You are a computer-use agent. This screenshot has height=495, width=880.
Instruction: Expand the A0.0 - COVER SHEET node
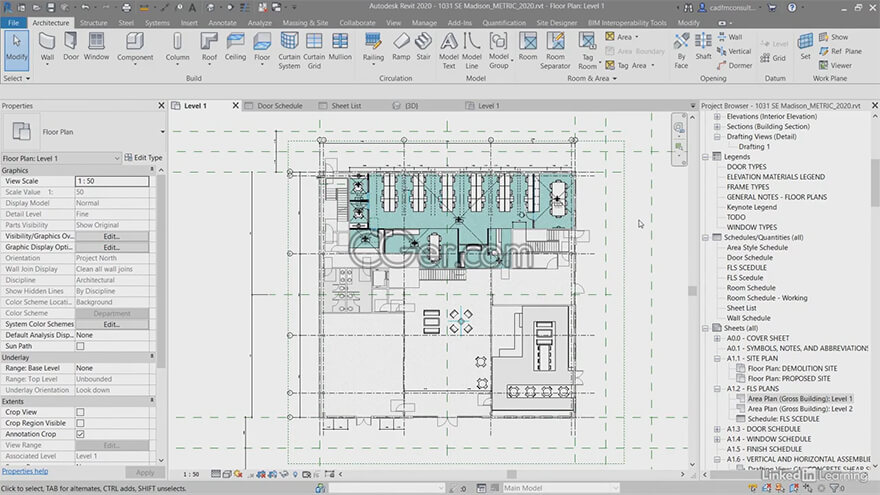717,338
